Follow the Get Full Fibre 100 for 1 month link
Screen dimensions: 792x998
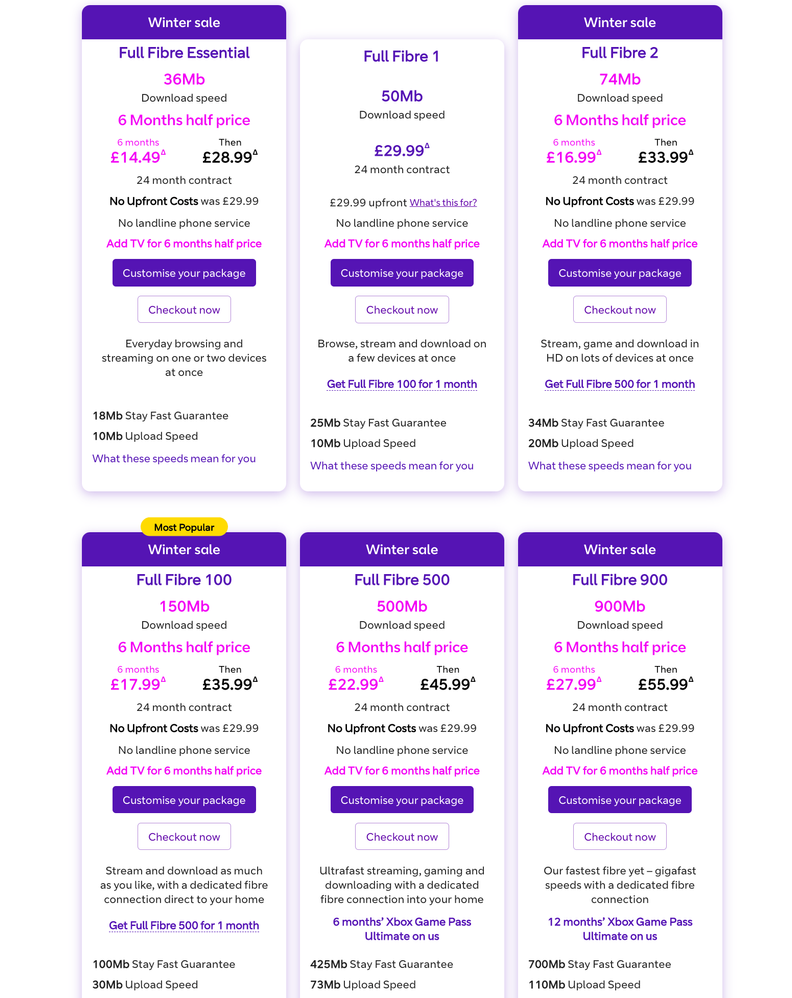click(402, 384)
